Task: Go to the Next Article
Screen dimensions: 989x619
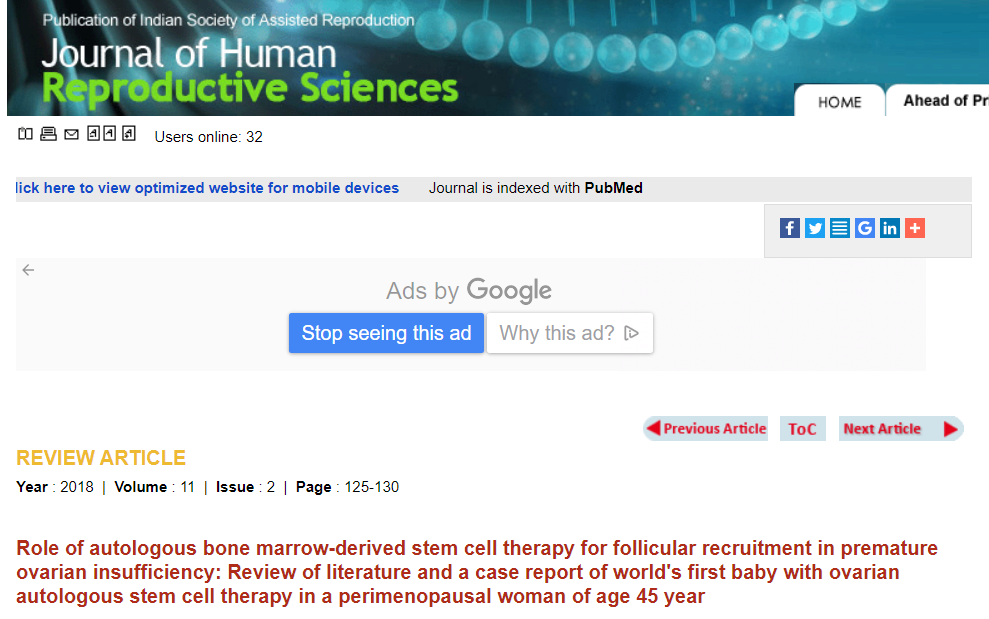Action: (901, 428)
